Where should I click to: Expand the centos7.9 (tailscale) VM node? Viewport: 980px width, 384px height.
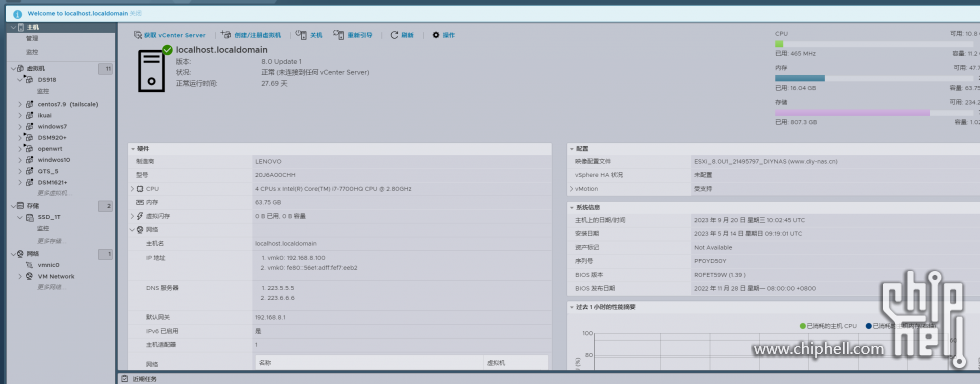click(x=20, y=104)
